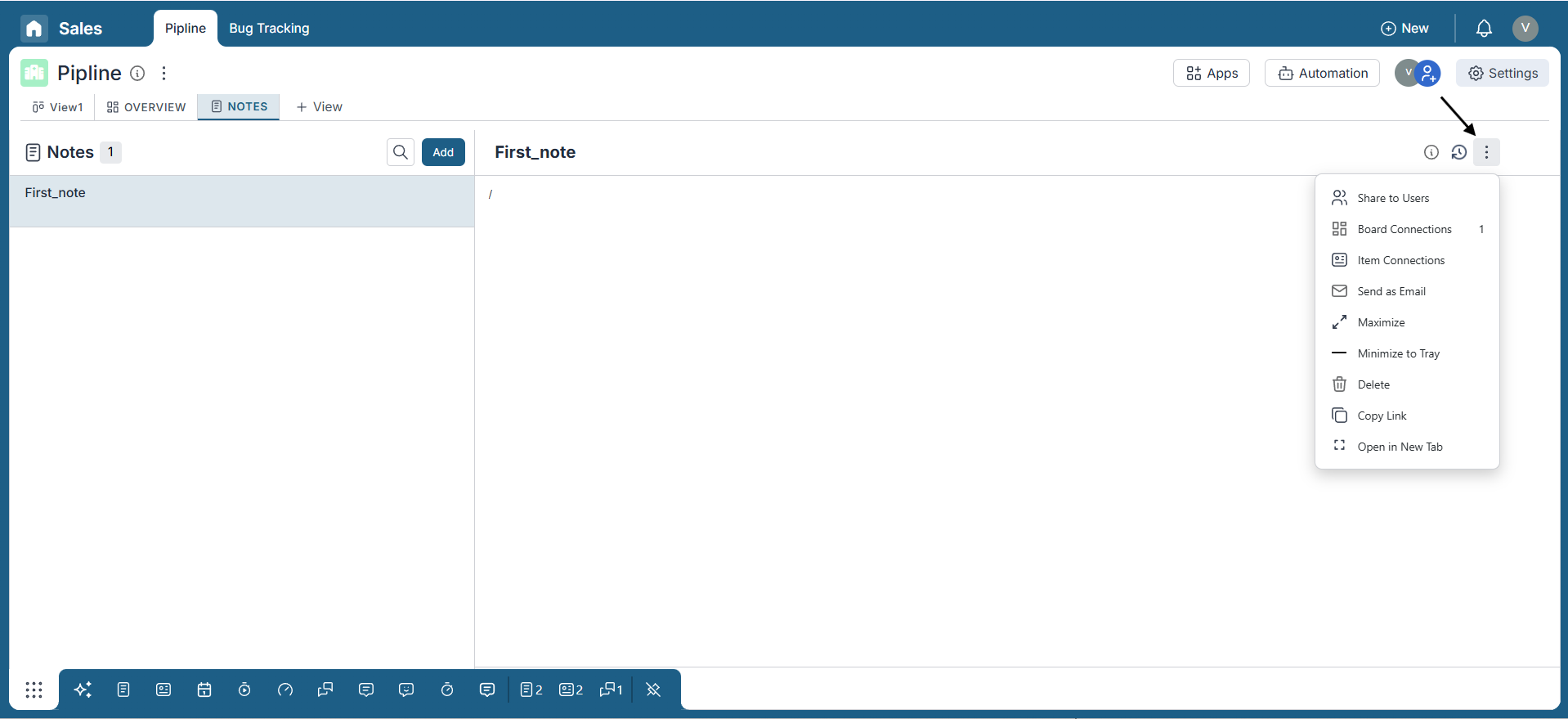Open the notifications bell
This screenshot has width=1568, height=719.
click(x=1484, y=29)
